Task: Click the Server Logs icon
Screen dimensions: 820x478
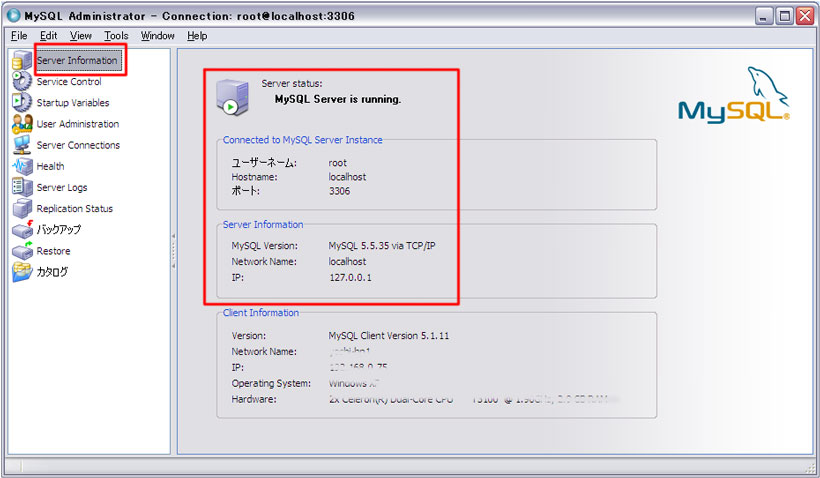Action: click(21, 187)
